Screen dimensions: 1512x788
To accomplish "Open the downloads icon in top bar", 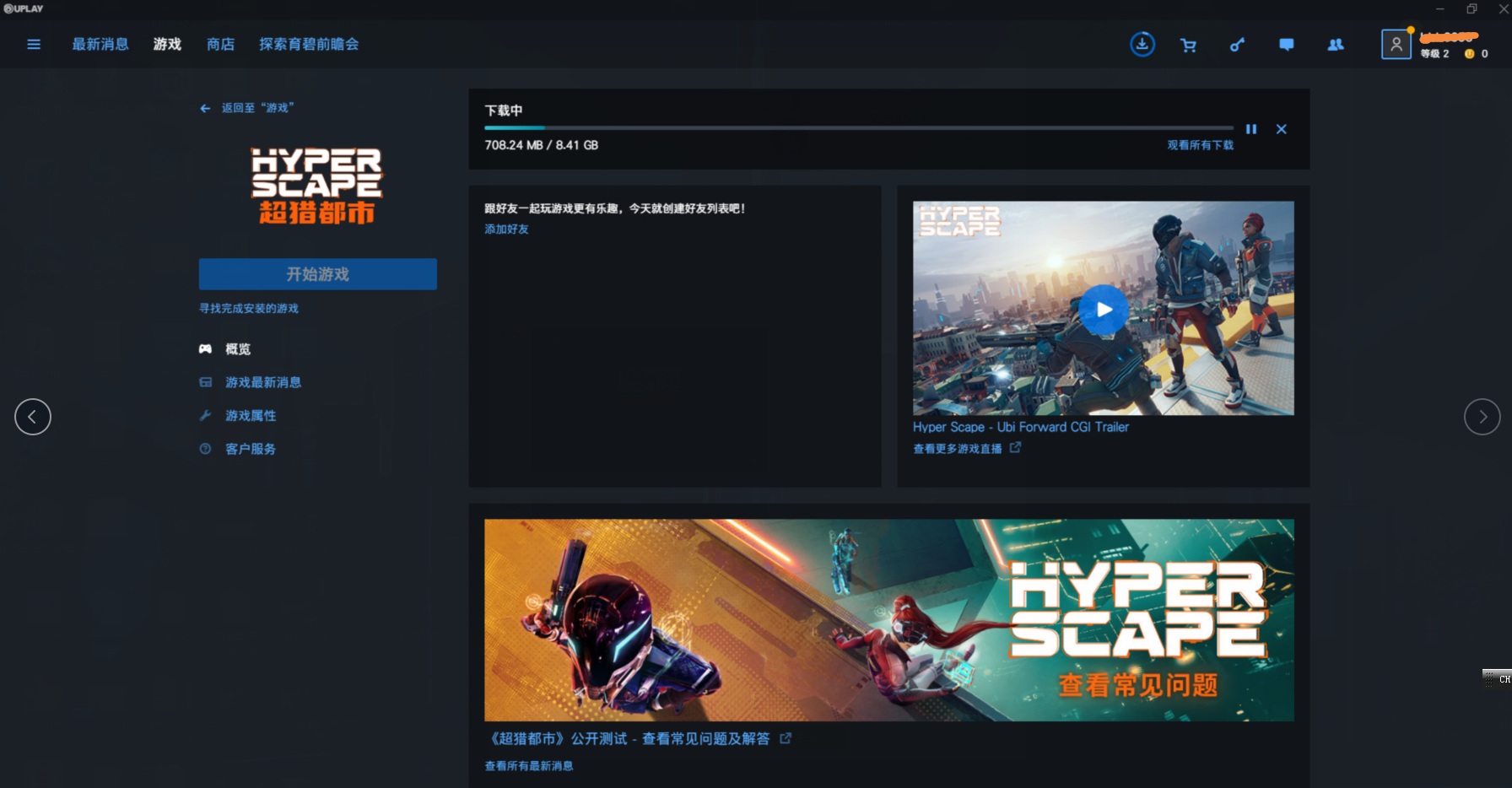I will (x=1142, y=44).
